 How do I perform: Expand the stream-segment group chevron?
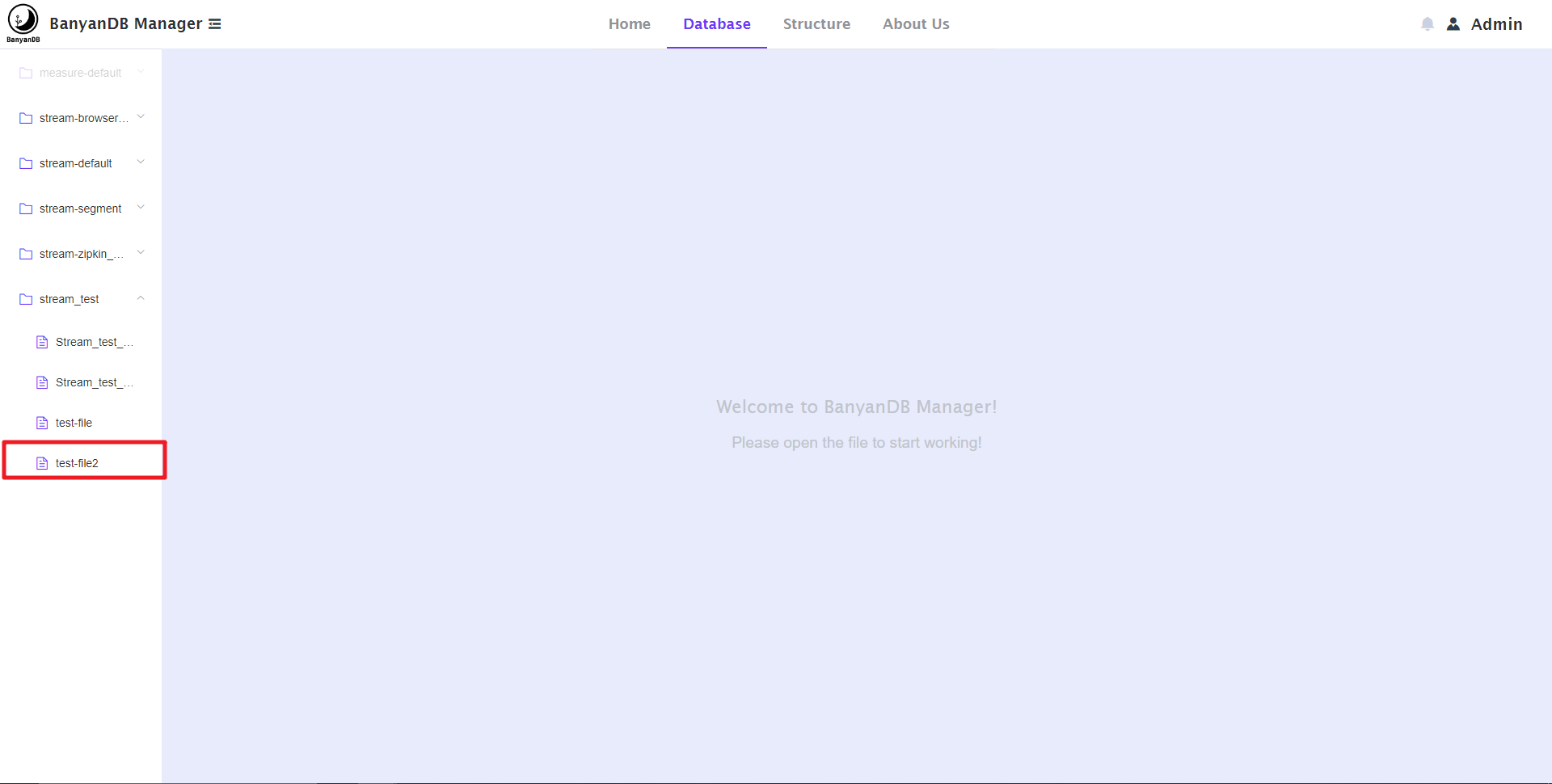pos(141,207)
